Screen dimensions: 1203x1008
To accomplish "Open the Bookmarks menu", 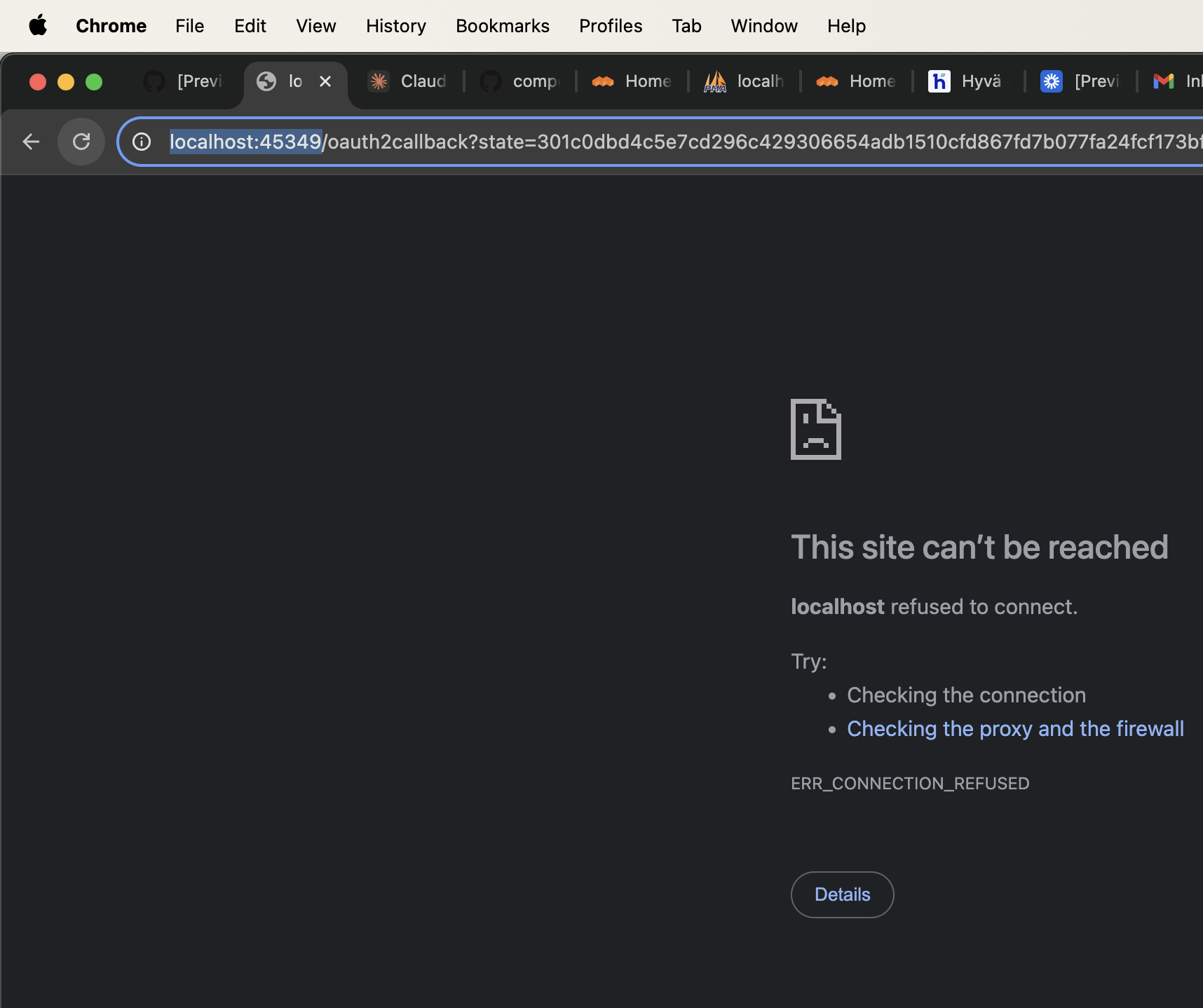I will tap(502, 26).
